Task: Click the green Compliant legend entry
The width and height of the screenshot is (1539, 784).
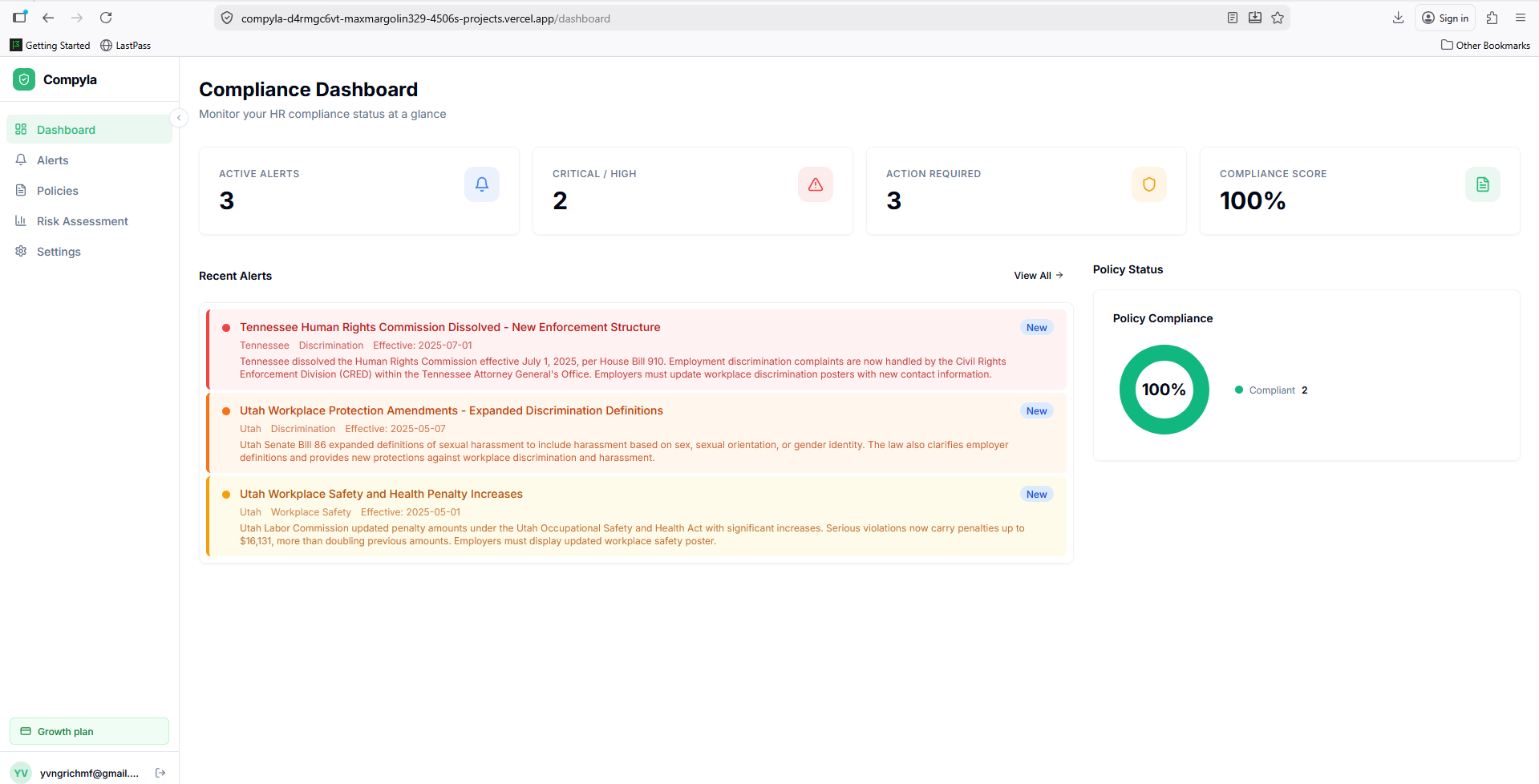Action: (1271, 390)
